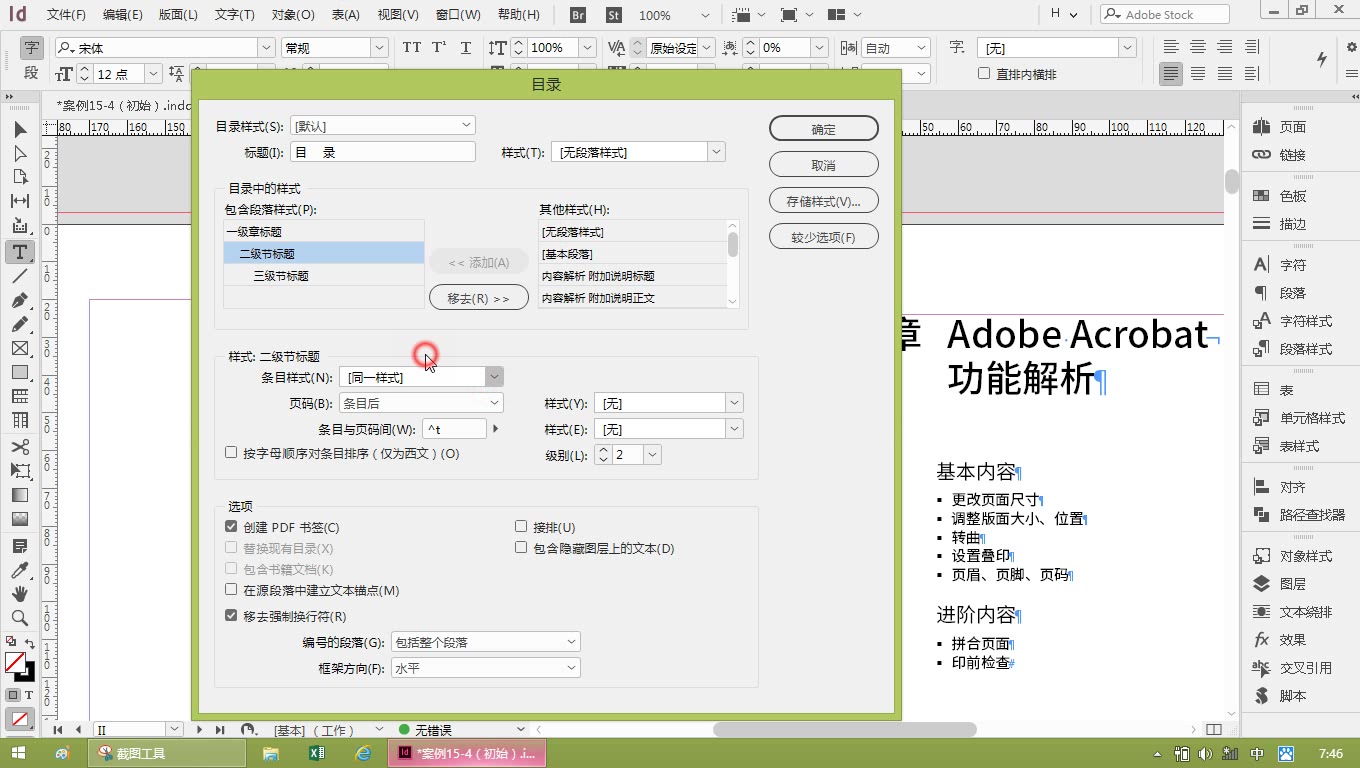The height and width of the screenshot is (768, 1360).
Task: Open the 段落样式 panel
Action: coord(1292,349)
